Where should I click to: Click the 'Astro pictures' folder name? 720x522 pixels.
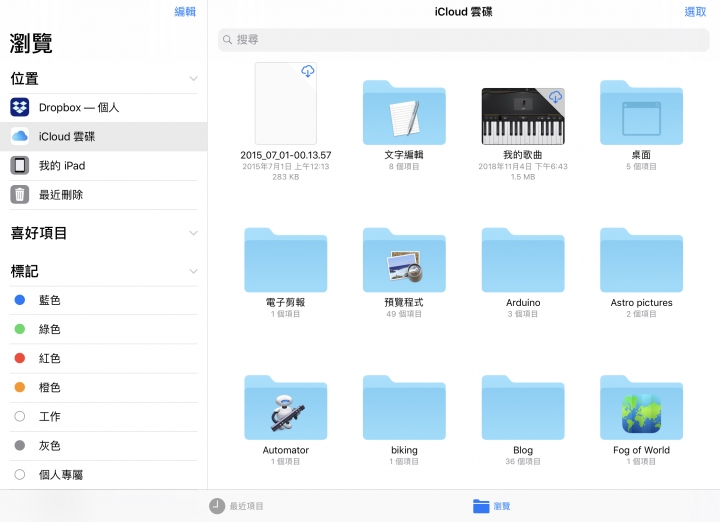click(641, 303)
